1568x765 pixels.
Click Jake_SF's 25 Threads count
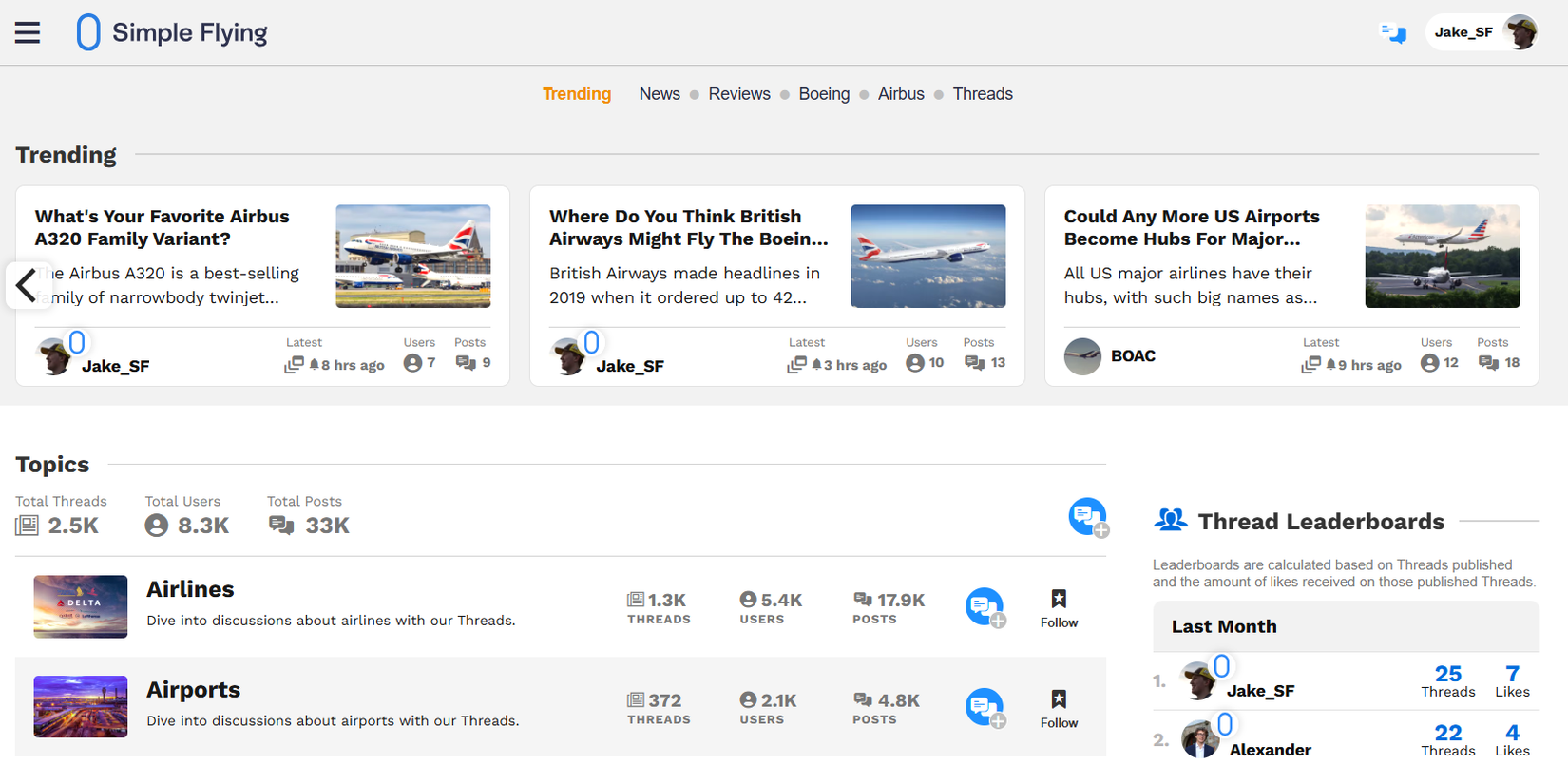pyautogui.click(x=1448, y=681)
